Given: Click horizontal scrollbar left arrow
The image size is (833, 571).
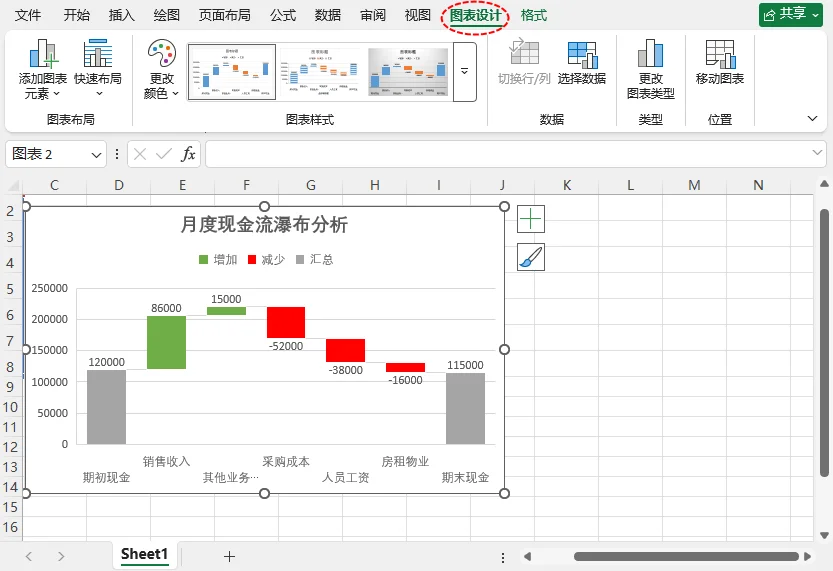Looking at the screenshot, I should 528,557.
